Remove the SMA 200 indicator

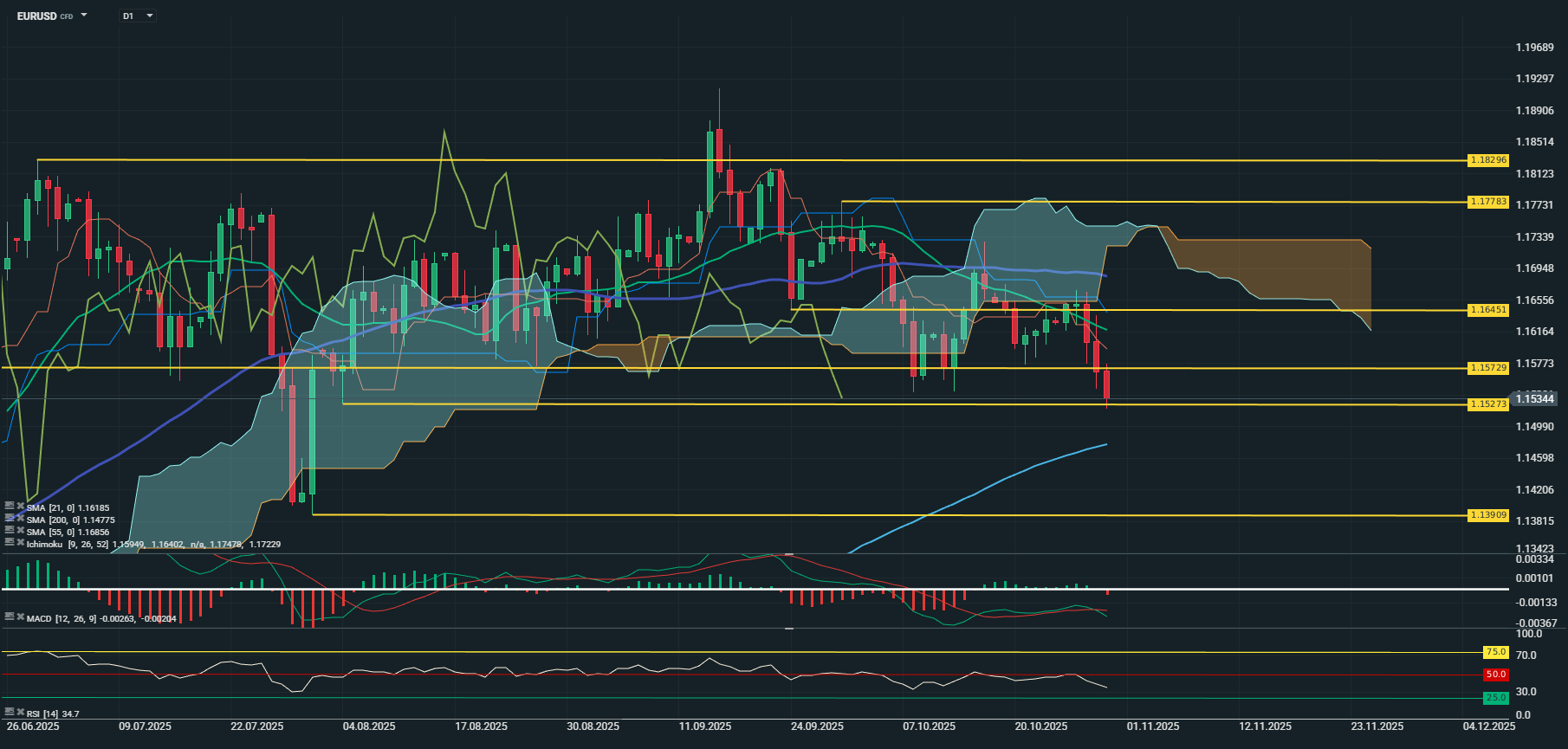20,519
